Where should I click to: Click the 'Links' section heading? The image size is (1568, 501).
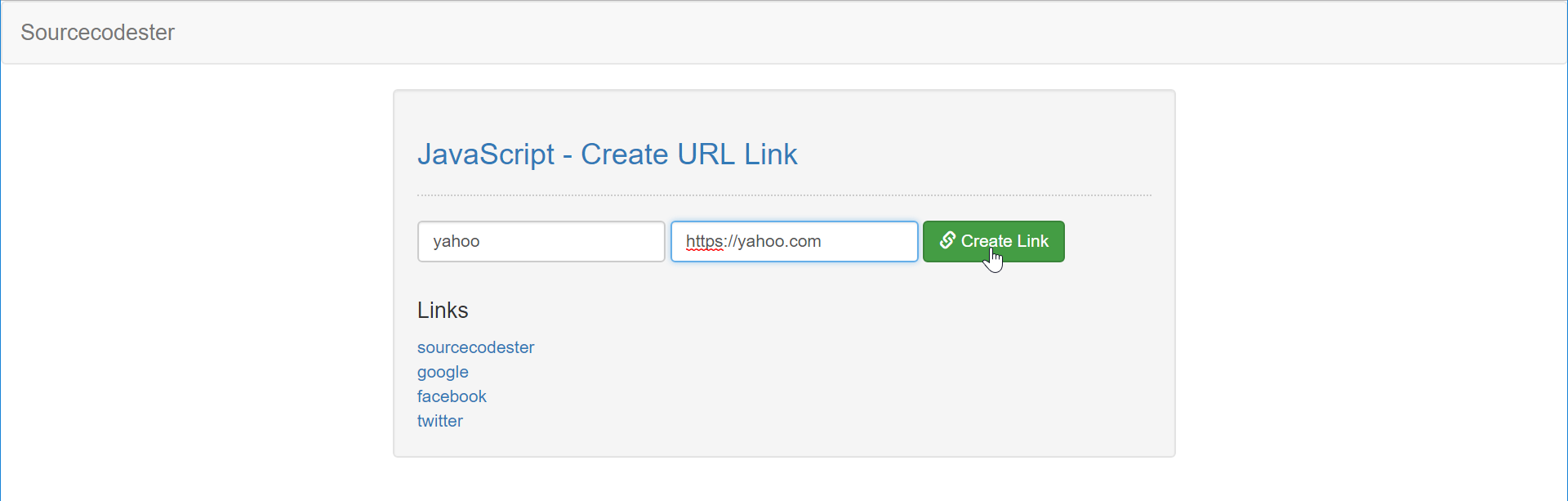pos(443,311)
